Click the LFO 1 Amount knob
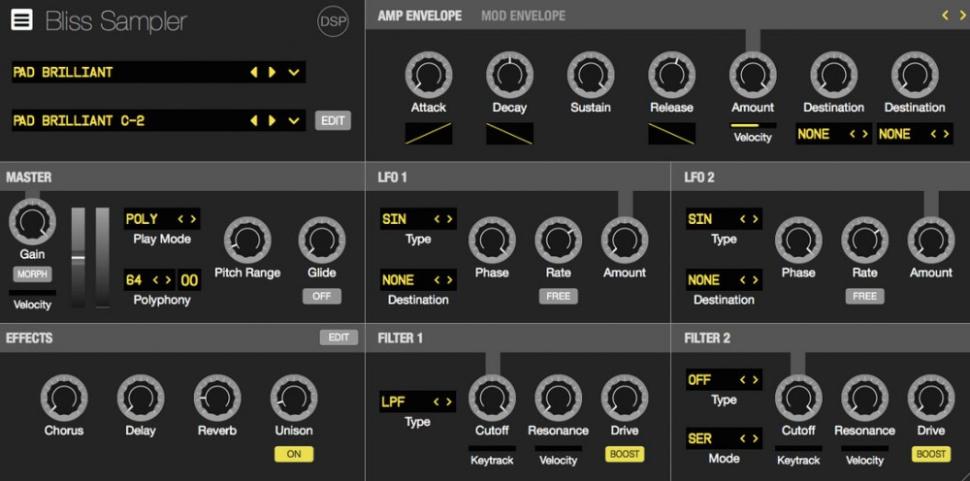Screen dimensions: 970x481 [624, 240]
